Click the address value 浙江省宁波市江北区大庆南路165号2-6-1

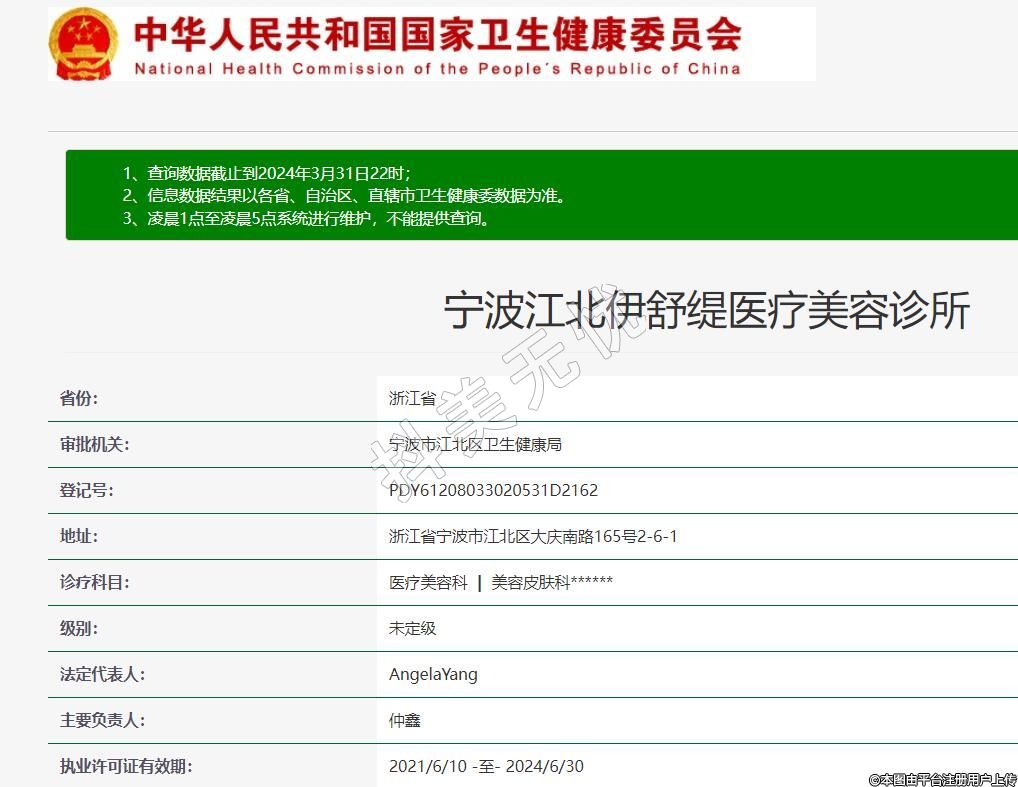coord(533,536)
